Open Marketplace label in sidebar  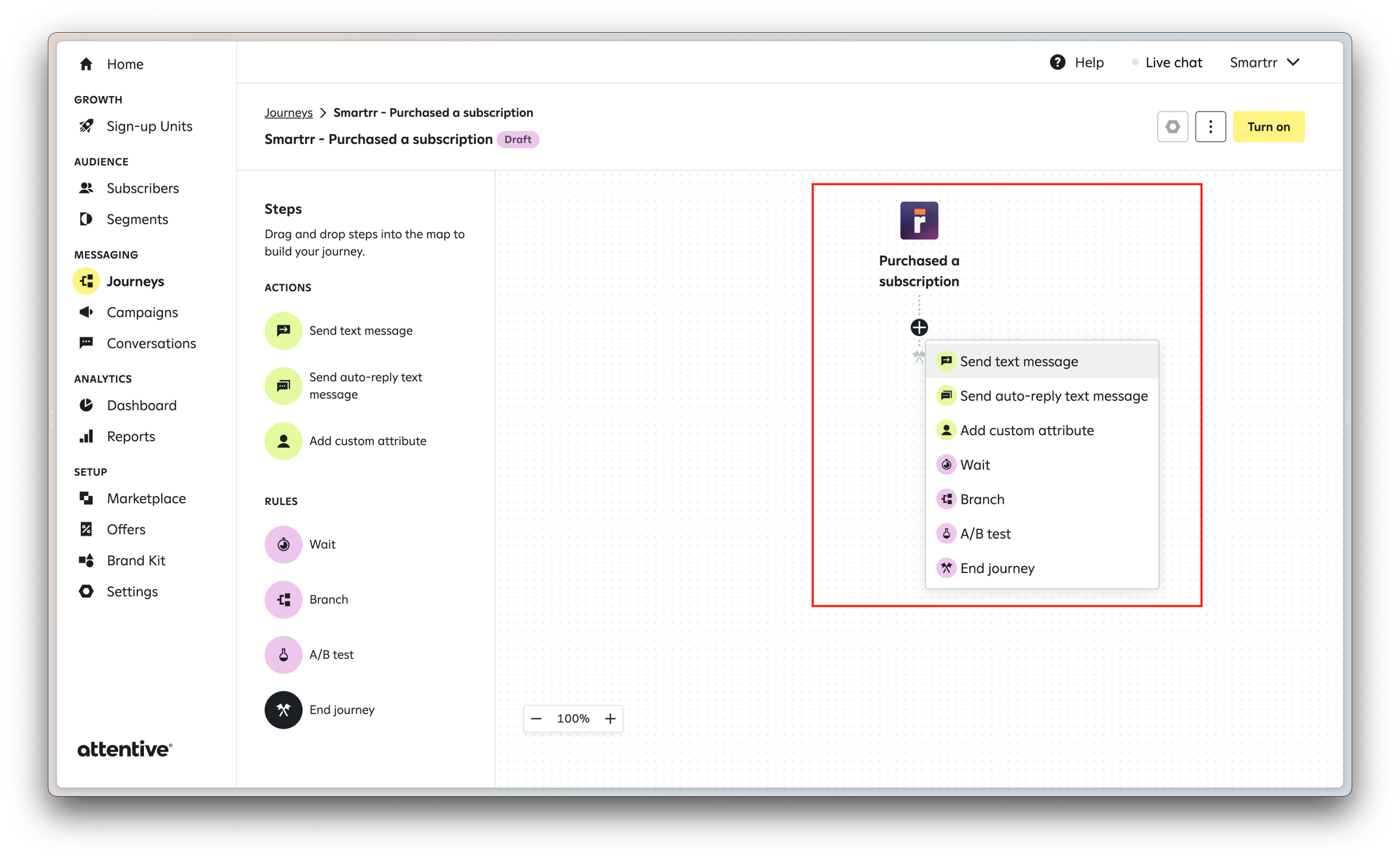point(146,498)
